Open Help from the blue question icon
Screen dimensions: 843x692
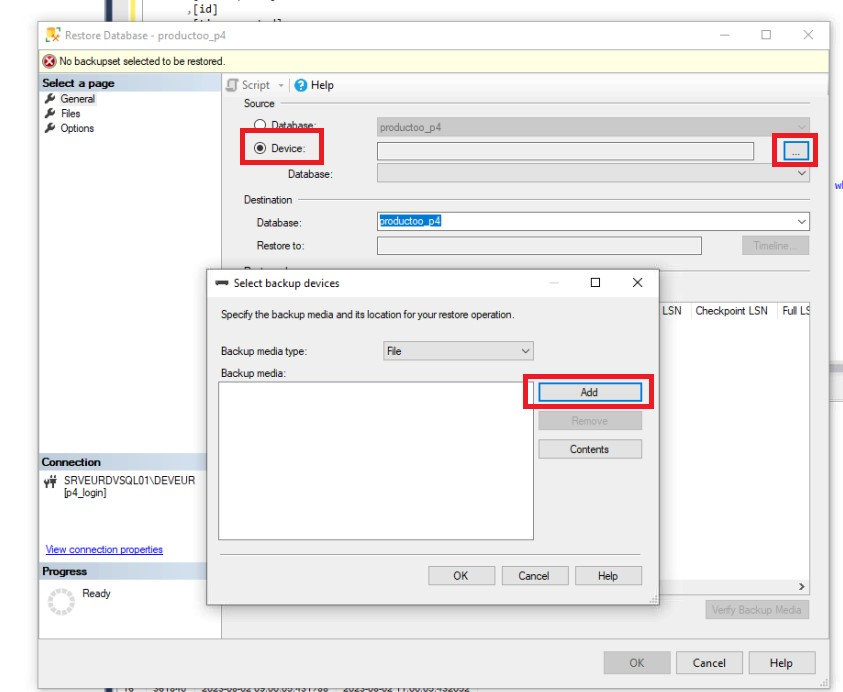(301, 86)
